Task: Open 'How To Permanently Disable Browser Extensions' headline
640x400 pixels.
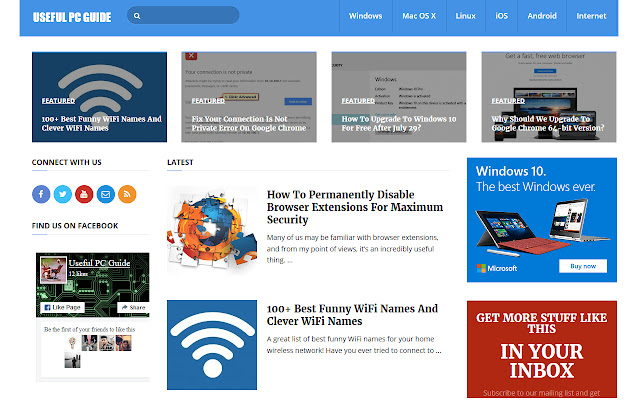Action: pyautogui.click(x=355, y=207)
